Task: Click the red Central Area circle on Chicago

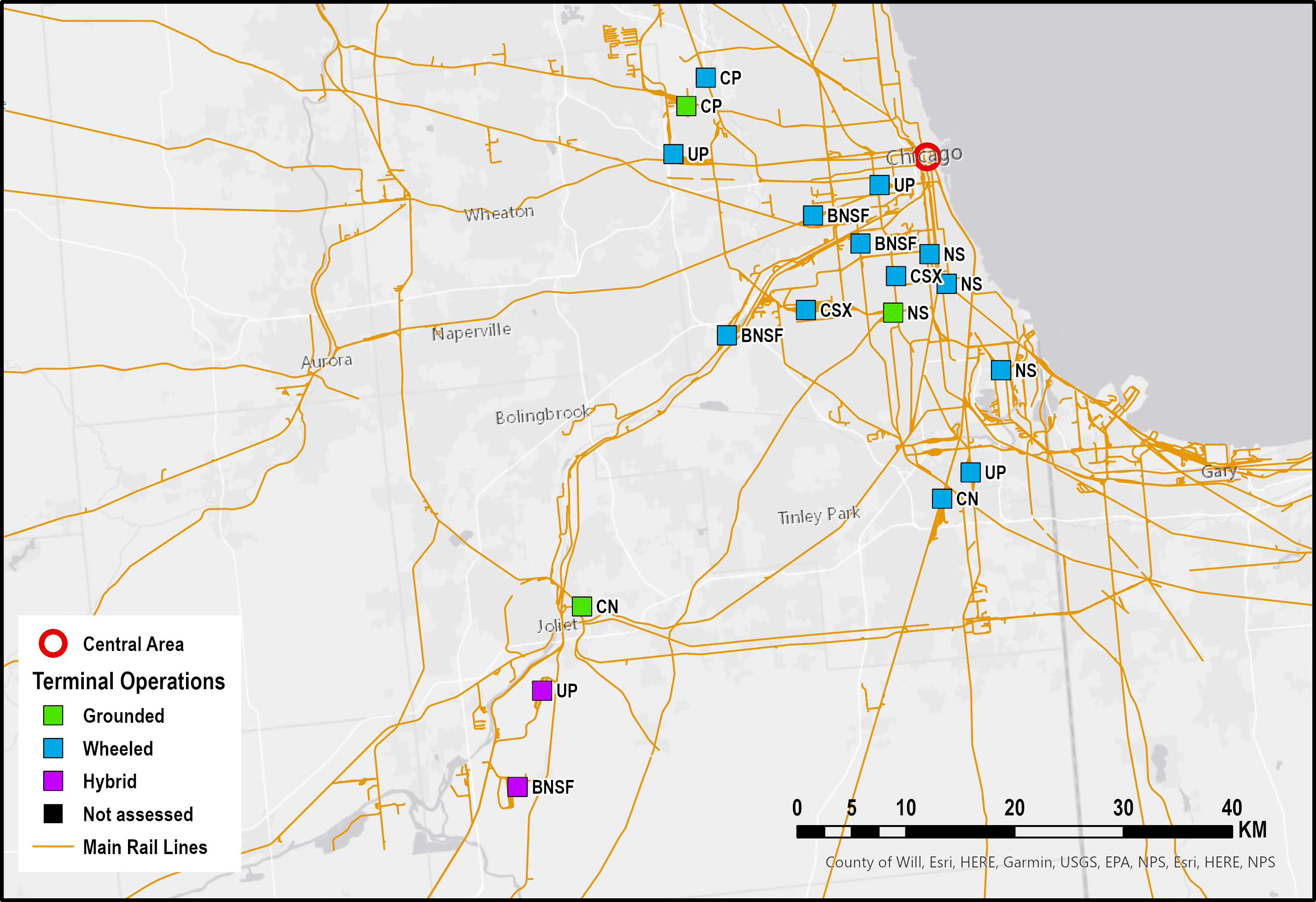Action: [927, 156]
